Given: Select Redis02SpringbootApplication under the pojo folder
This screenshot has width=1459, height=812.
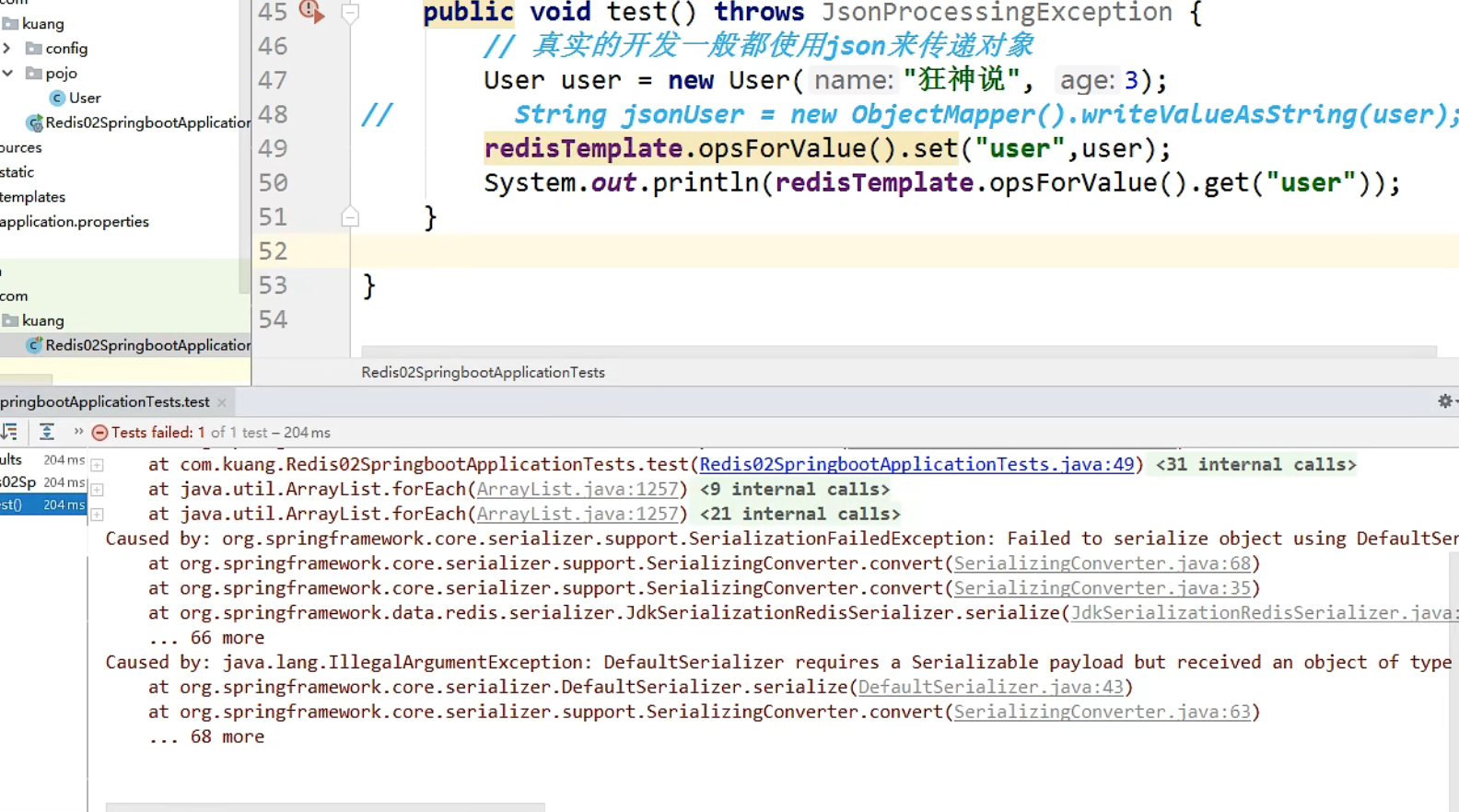Looking at the screenshot, I should pyautogui.click(x=147, y=122).
